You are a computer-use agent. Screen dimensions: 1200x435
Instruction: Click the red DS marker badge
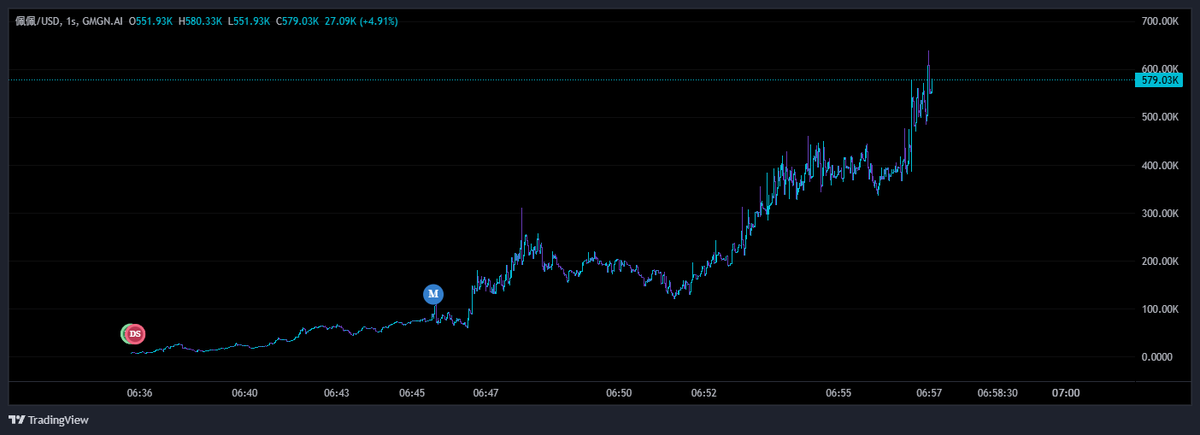click(x=135, y=334)
